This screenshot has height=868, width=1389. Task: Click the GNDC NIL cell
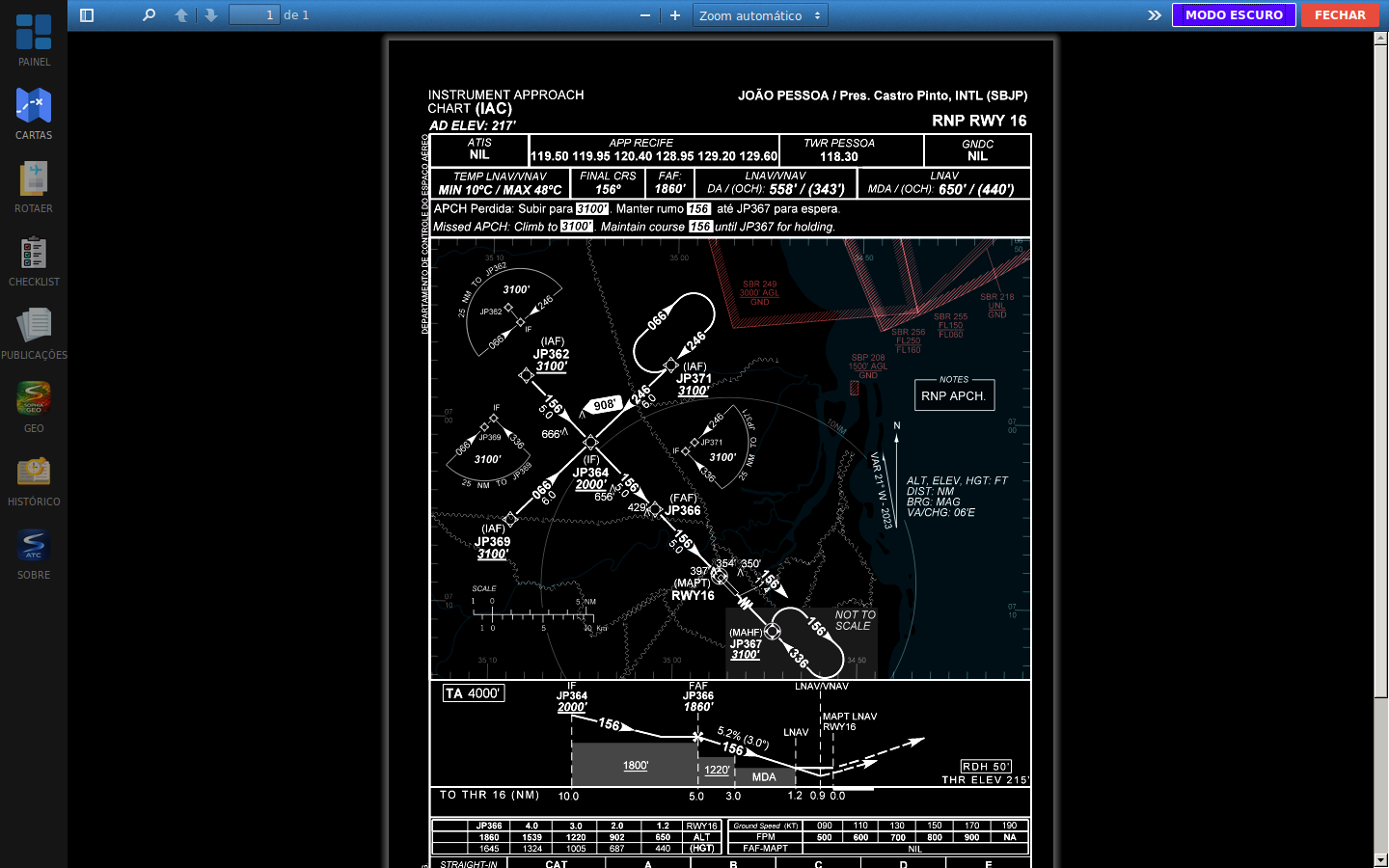coord(977,150)
